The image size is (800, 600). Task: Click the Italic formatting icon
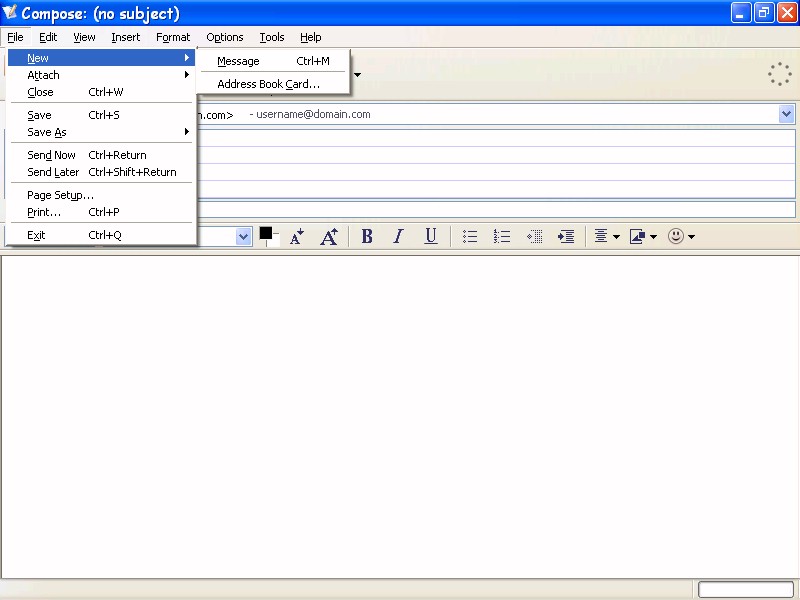click(398, 236)
